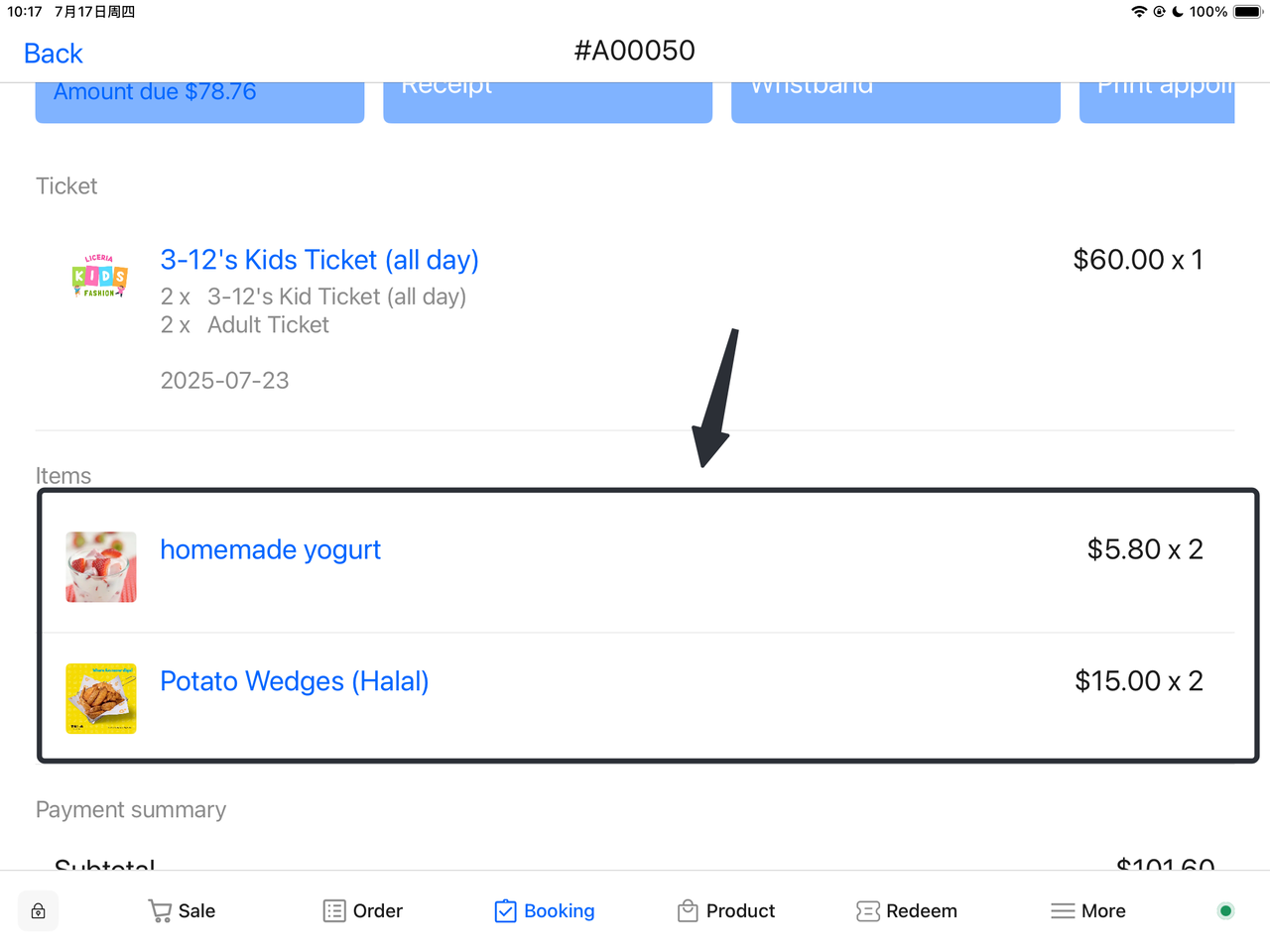This screenshot has width=1270, height=952.
Task: Tap the Kids Fashion ticket logo thumbnail
Action: [100, 276]
